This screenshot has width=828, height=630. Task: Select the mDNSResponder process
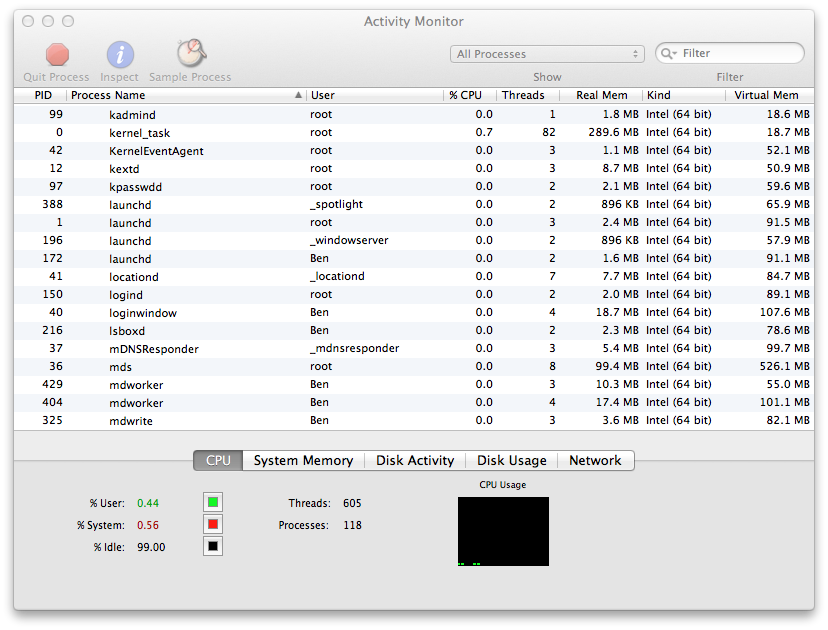click(414, 348)
